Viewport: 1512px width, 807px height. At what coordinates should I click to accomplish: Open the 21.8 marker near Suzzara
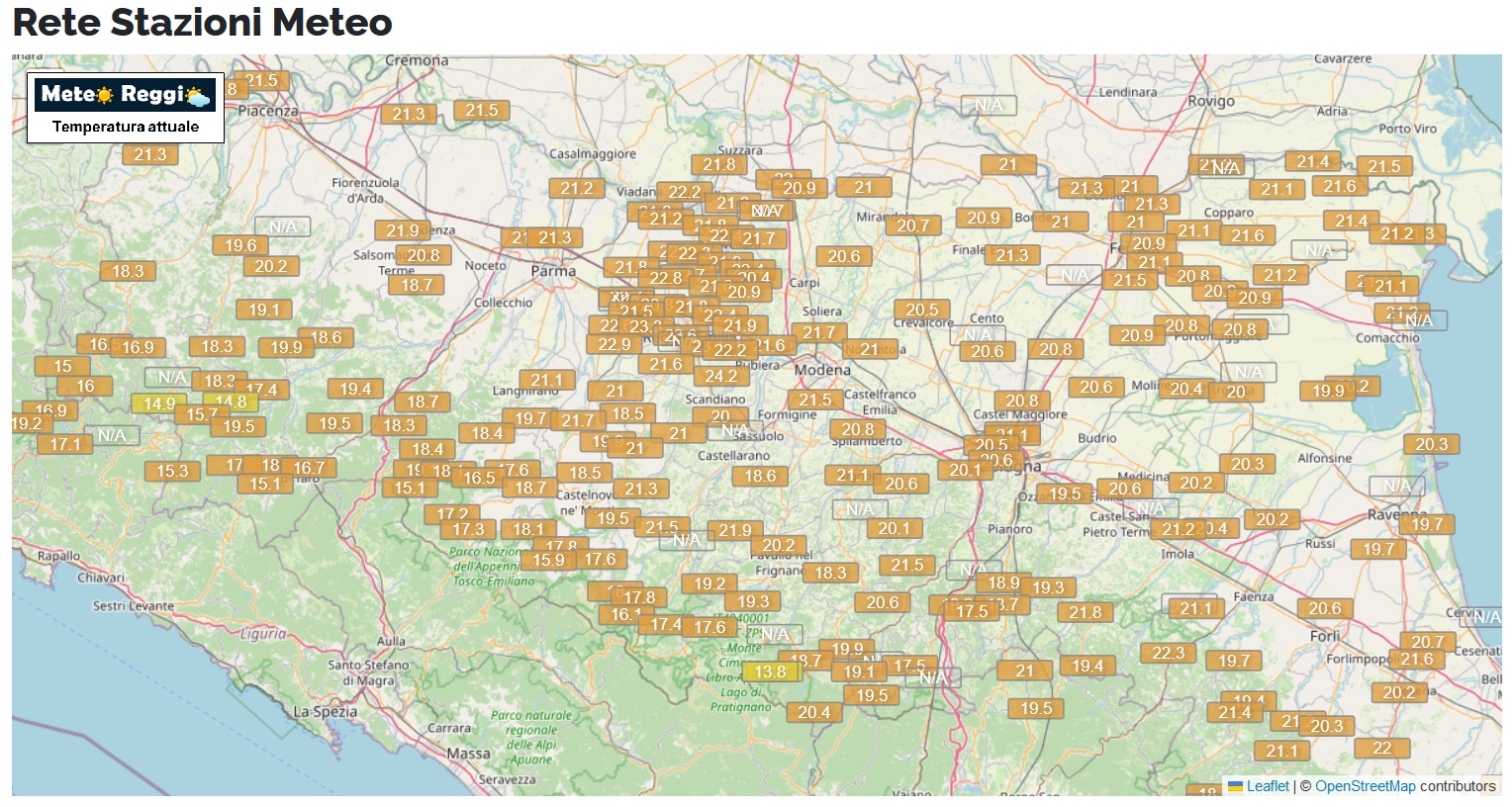click(x=718, y=164)
